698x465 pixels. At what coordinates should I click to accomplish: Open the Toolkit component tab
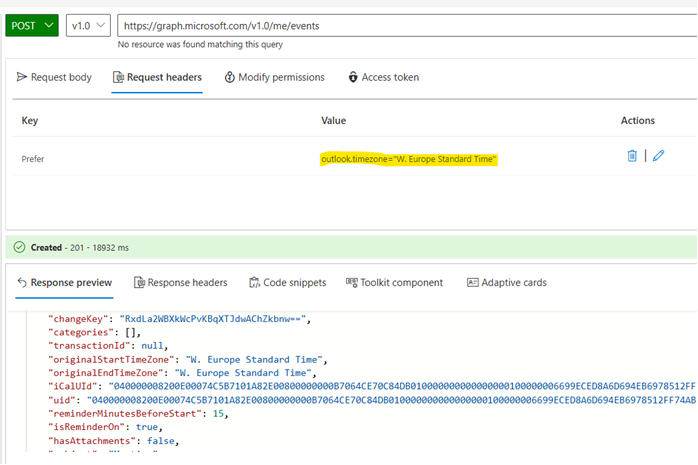tap(394, 283)
